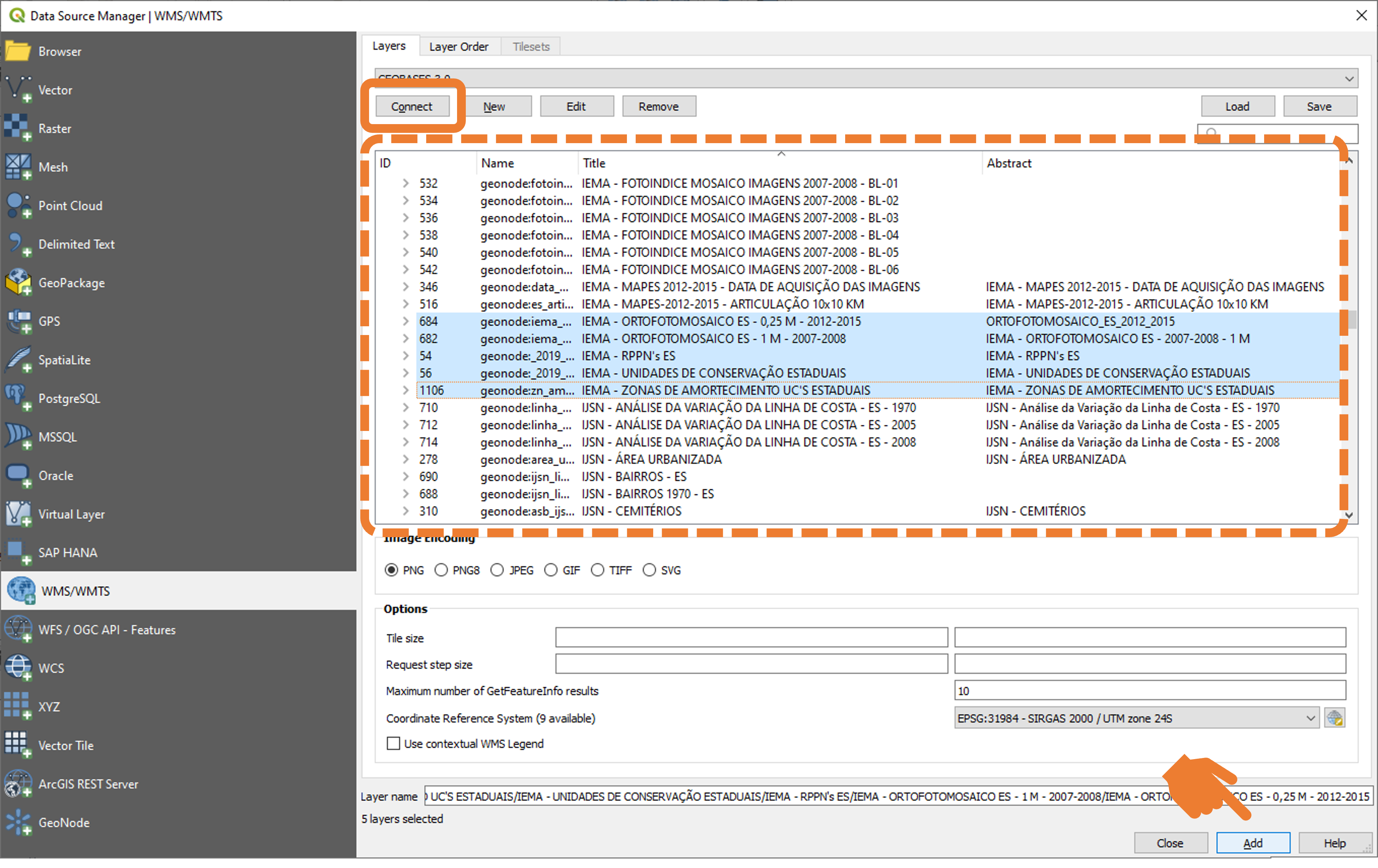Choose the Raster source type
This screenshot has height=868, width=1378.
click(178, 129)
